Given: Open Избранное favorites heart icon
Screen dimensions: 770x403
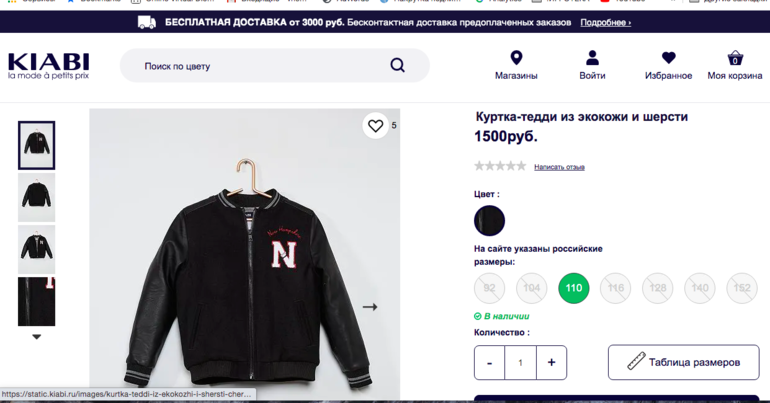Looking at the screenshot, I should pos(668,58).
